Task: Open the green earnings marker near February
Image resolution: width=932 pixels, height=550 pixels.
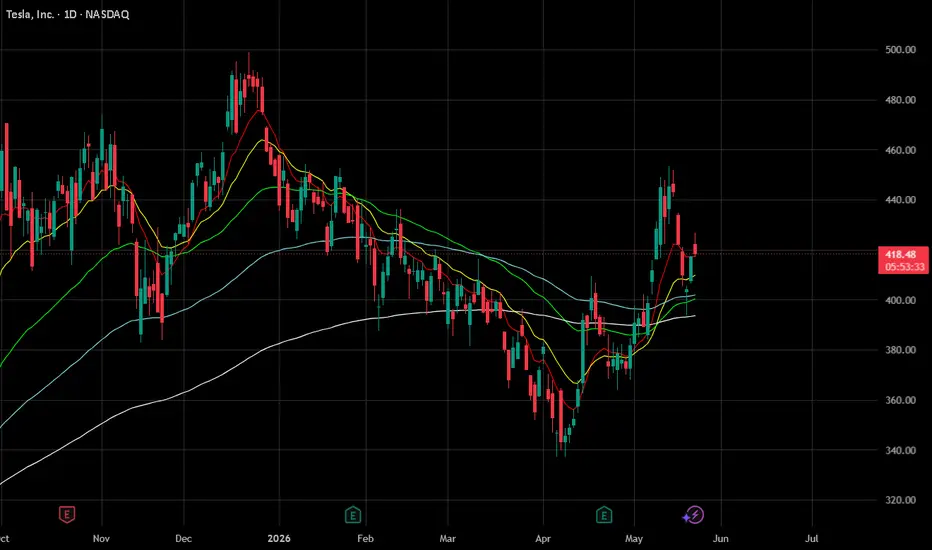Action: coord(352,515)
